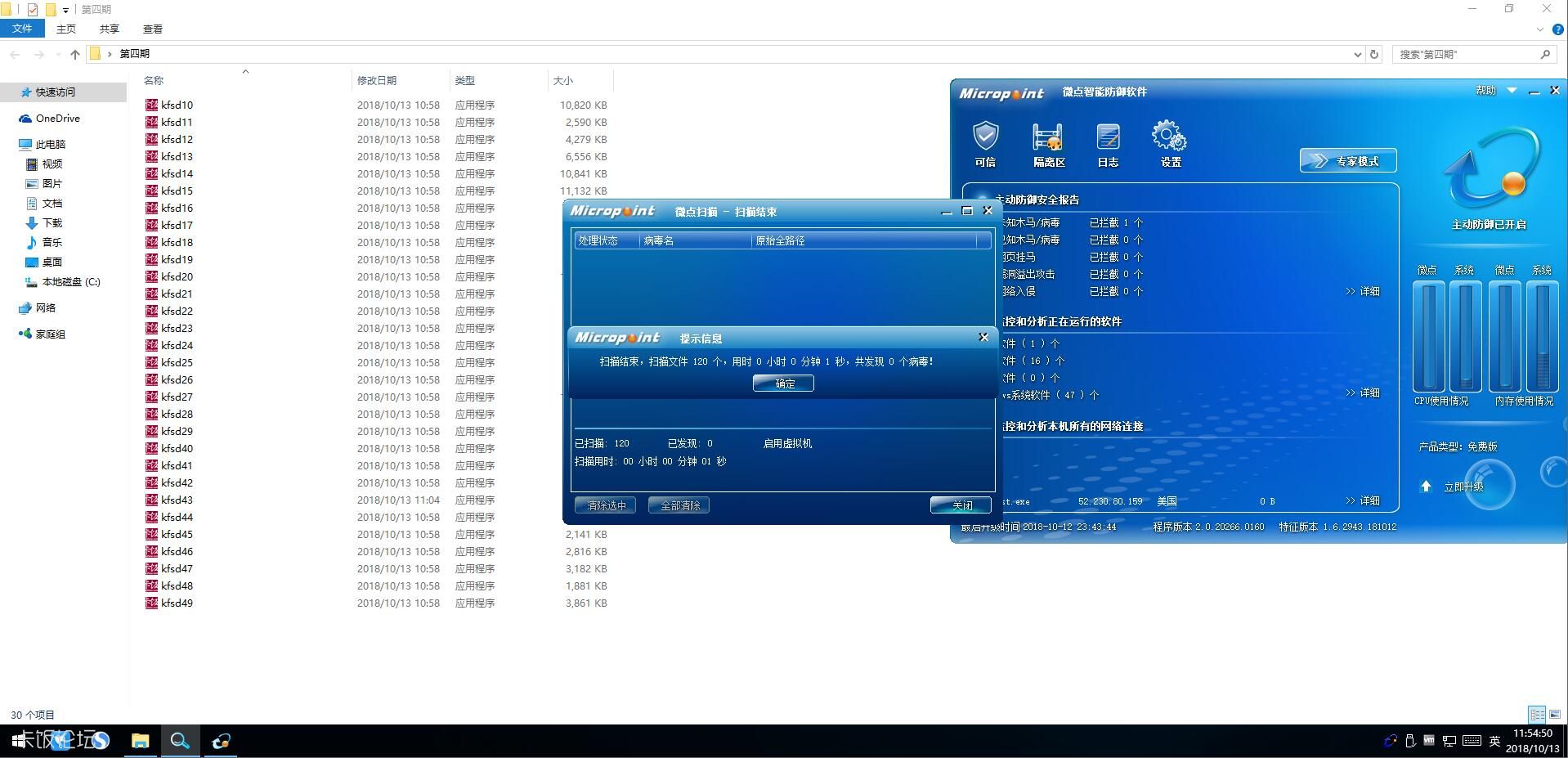This screenshot has width=1568, height=758.
Task: Expand the ribbon with the chevron
Action: tap(1540, 29)
